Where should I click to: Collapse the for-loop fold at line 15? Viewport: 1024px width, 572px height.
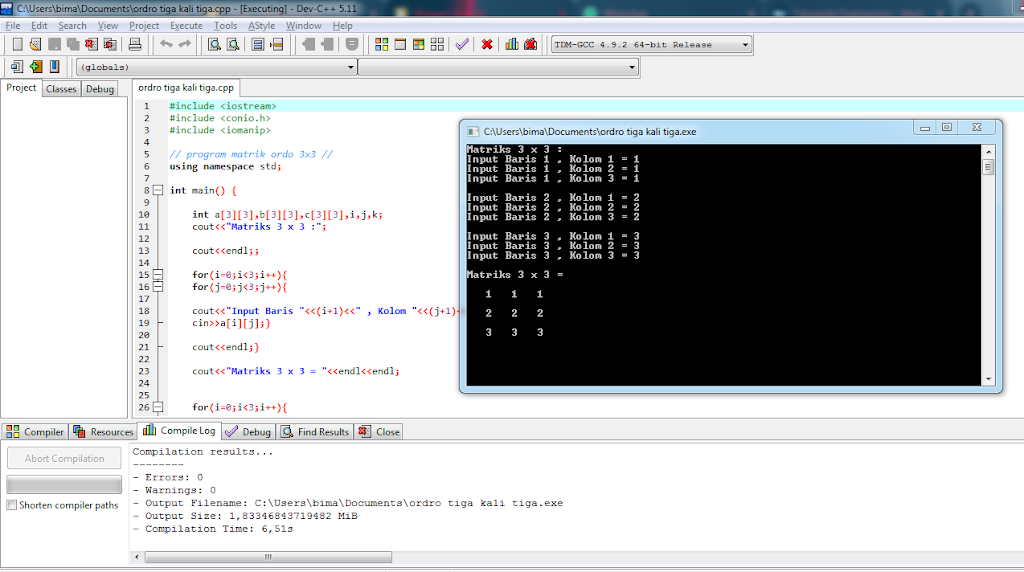click(x=158, y=275)
